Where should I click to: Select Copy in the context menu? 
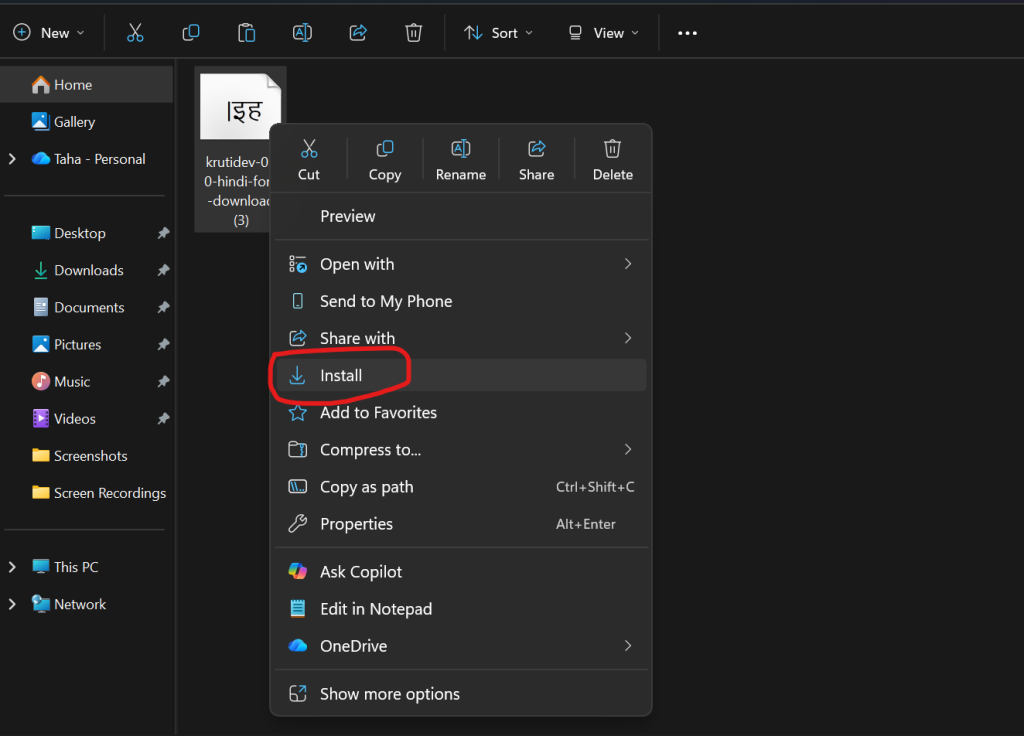point(385,159)
